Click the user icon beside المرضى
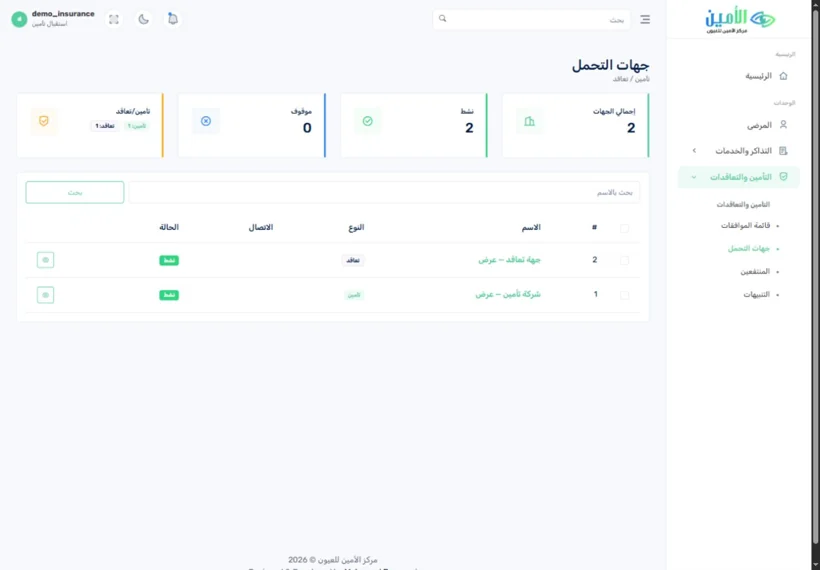 coord(783,125)
